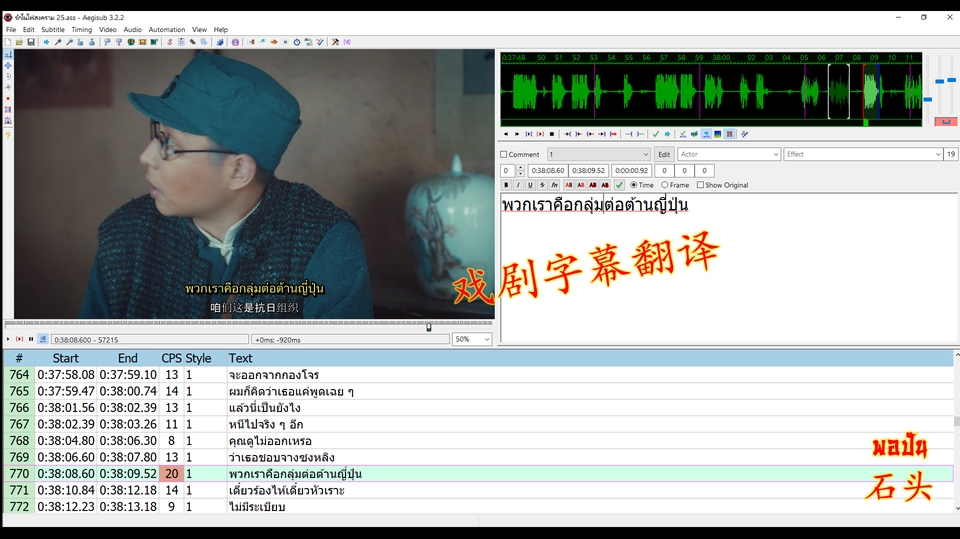Select subtitle row 768
Viewport: 960px width, 539px height.
(x=478, y=440)
